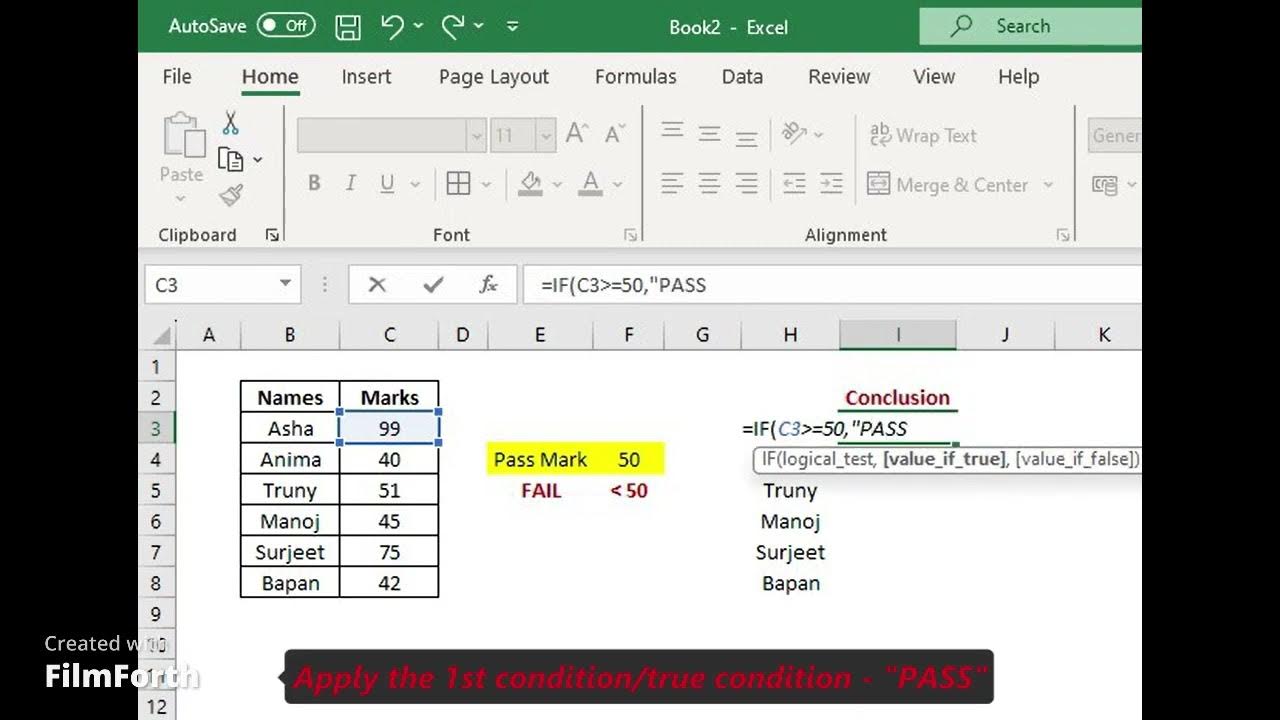Click the Middle Align icon

pos(709,133)
